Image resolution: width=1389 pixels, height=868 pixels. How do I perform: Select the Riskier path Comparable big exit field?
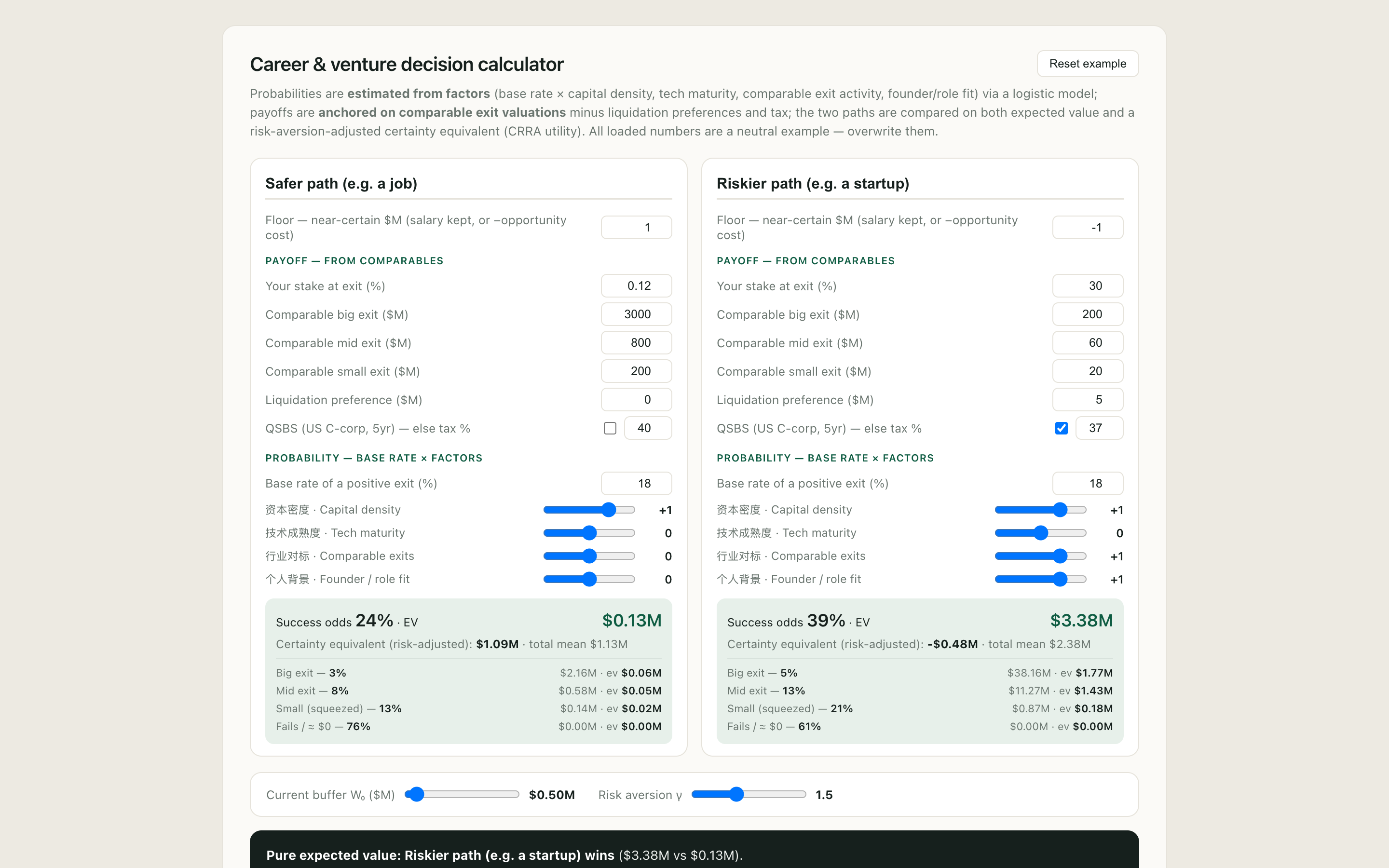[x=1087, y=314]
